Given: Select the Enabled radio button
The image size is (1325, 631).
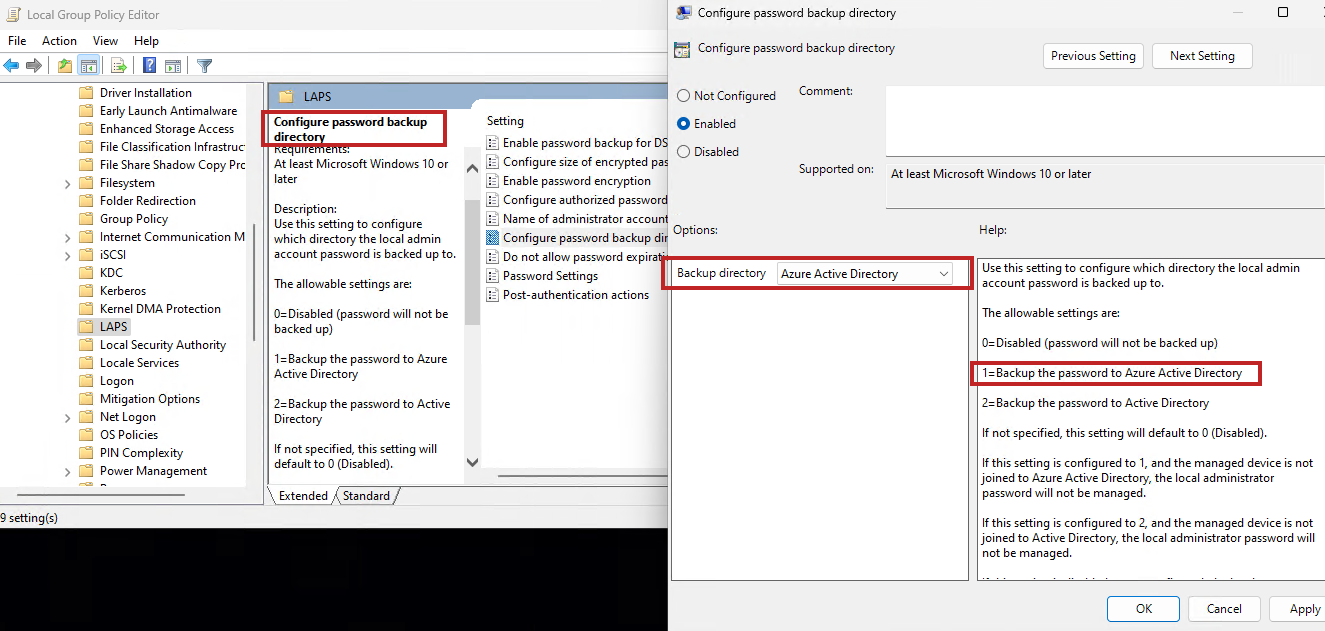Looking at the screenshot, I should (x=684, y=124).
